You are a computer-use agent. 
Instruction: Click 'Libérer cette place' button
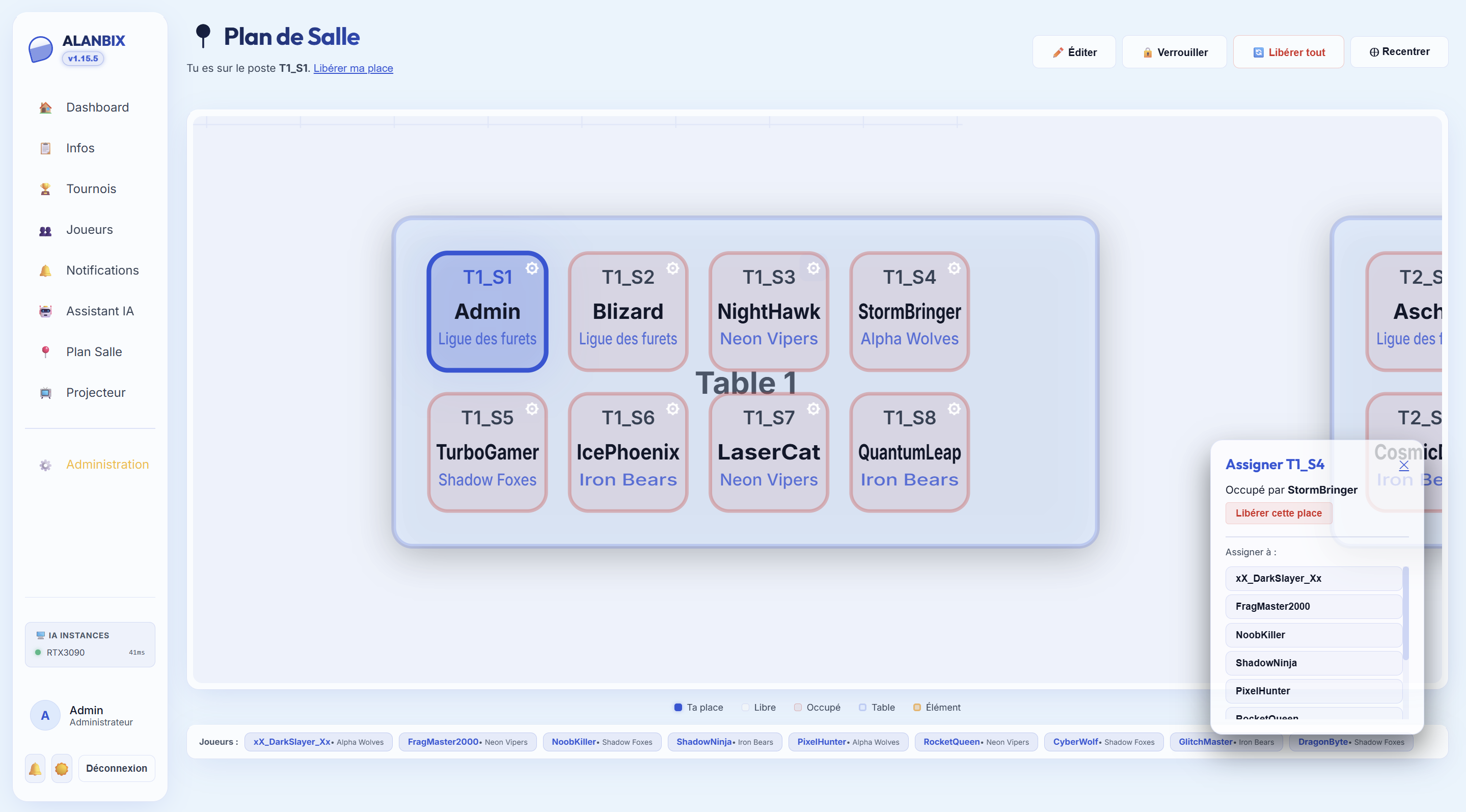click(1278, 512)
